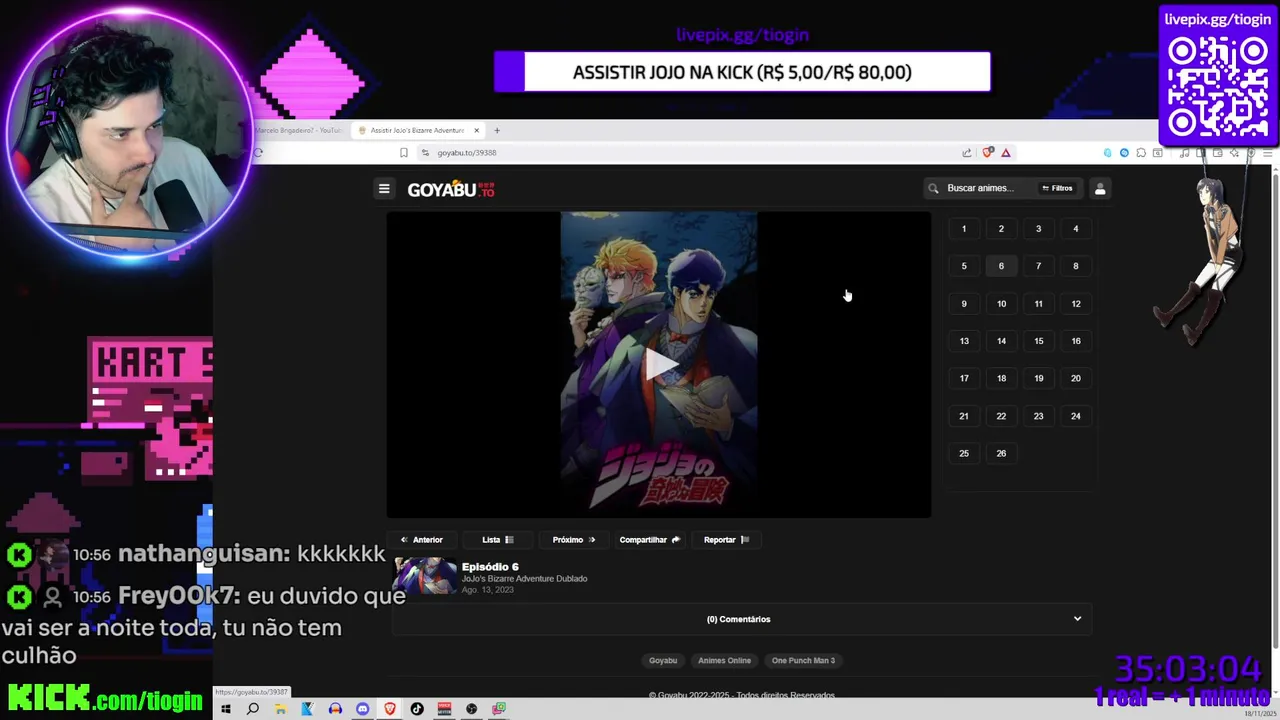The width and height of the screenshot is (1280, 720).
Task: Select episode 8 in the list
Action: click(1076, 266)
